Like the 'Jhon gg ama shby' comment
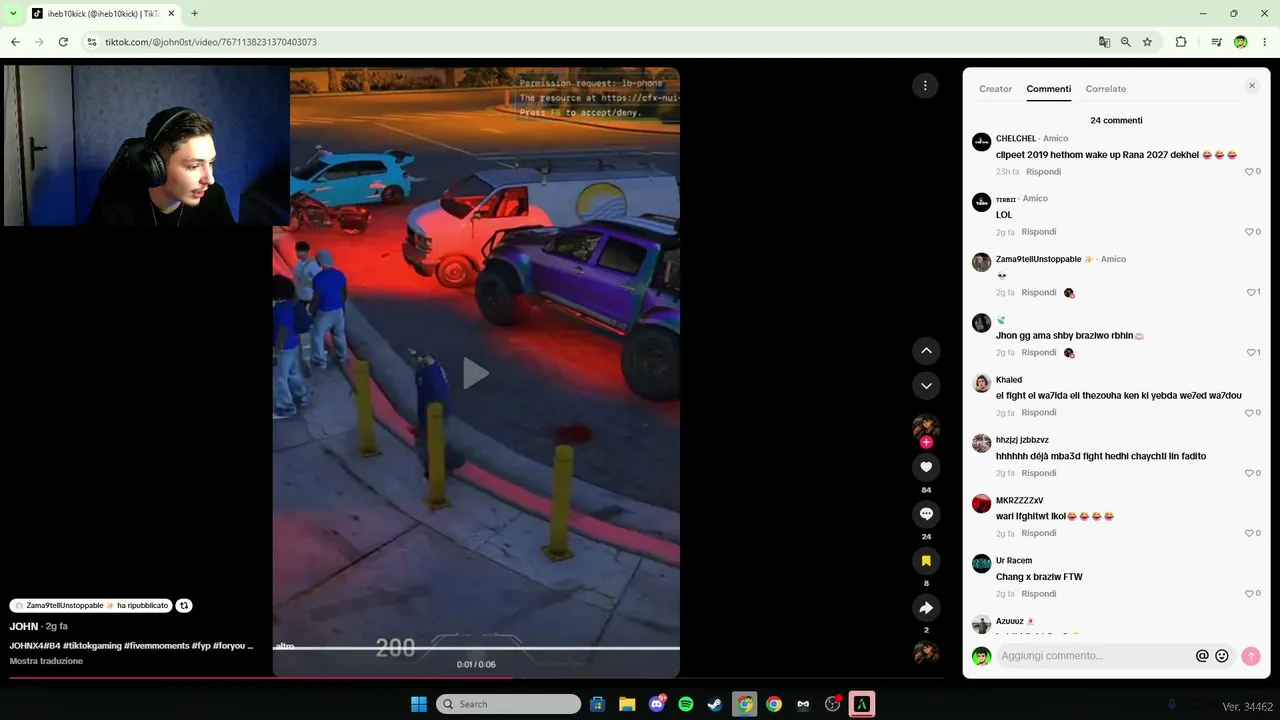 [1250, 353]
